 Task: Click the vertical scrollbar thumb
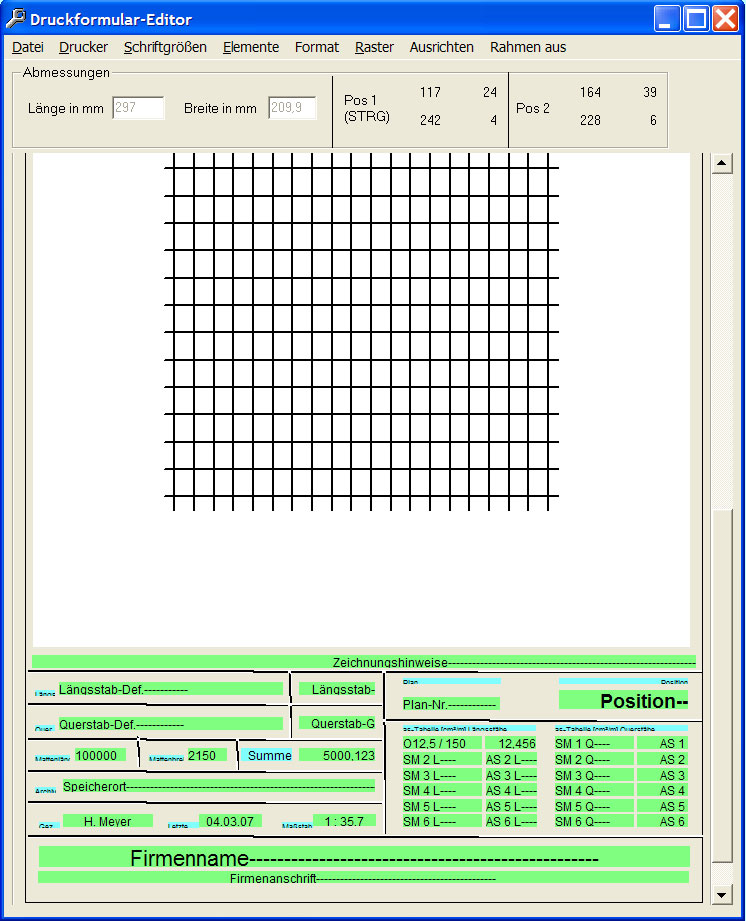722,685
